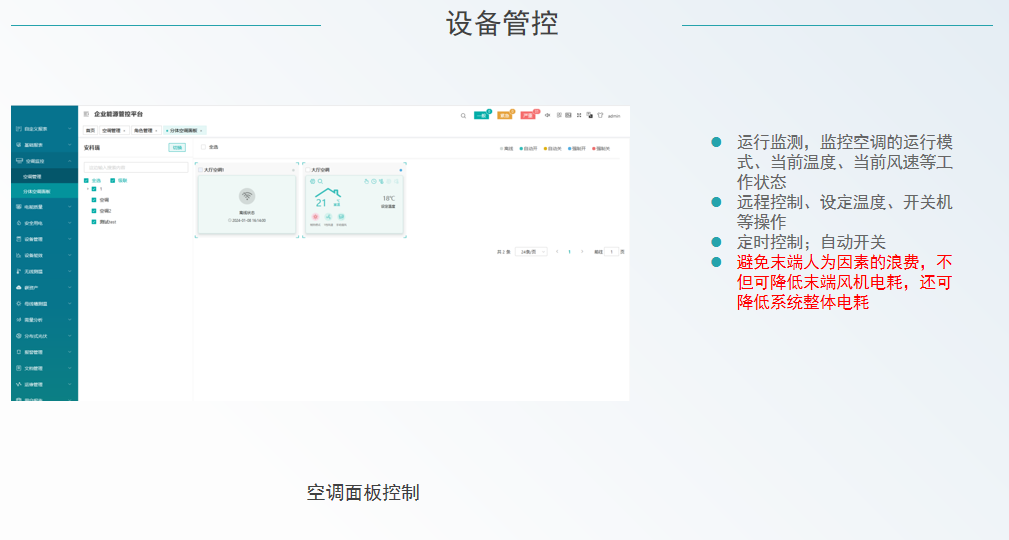Open the red 严重 alarm badge
The image size is (1009, 540).
pos(528,115)
